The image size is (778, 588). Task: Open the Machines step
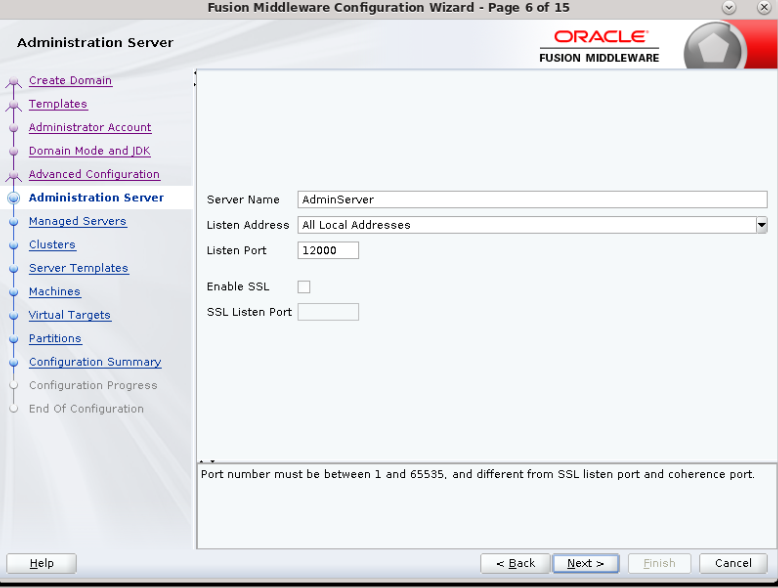[x=55, y=291]
